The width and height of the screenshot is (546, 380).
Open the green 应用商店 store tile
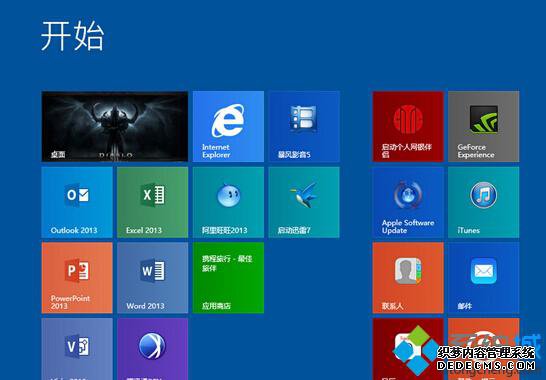228,278
